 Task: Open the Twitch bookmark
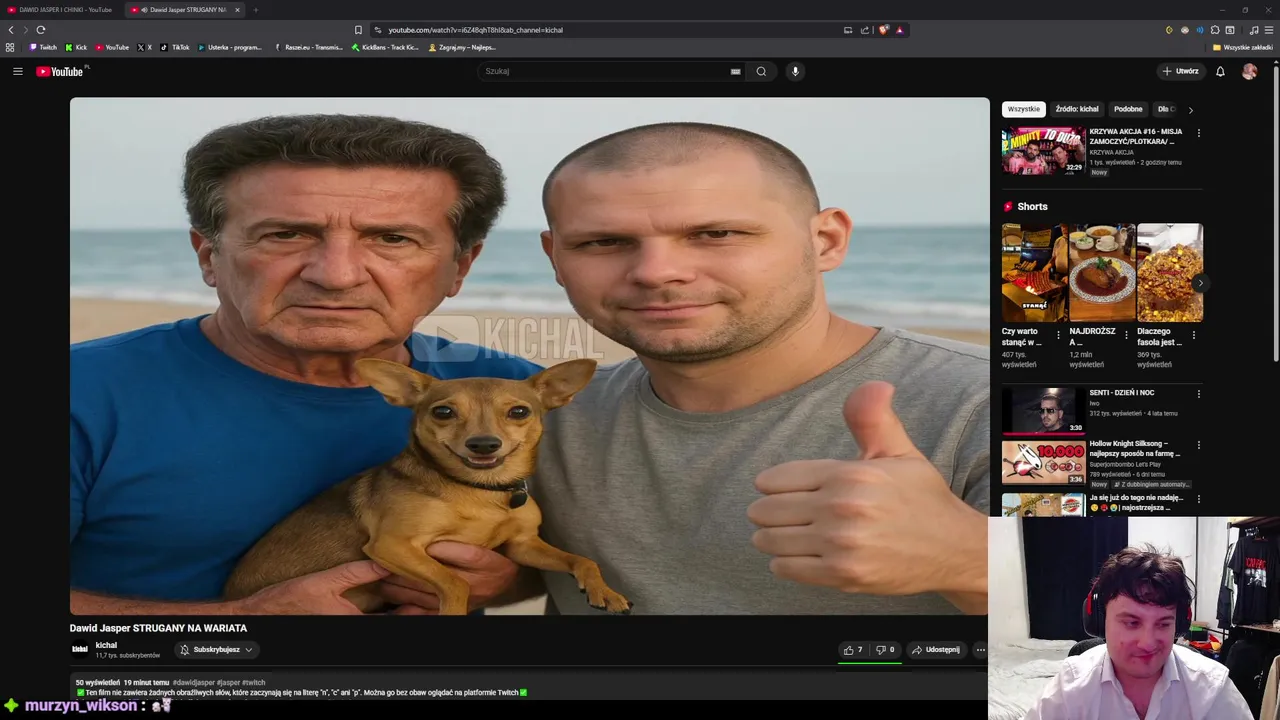pyautogui.click(x=43, y=47)
